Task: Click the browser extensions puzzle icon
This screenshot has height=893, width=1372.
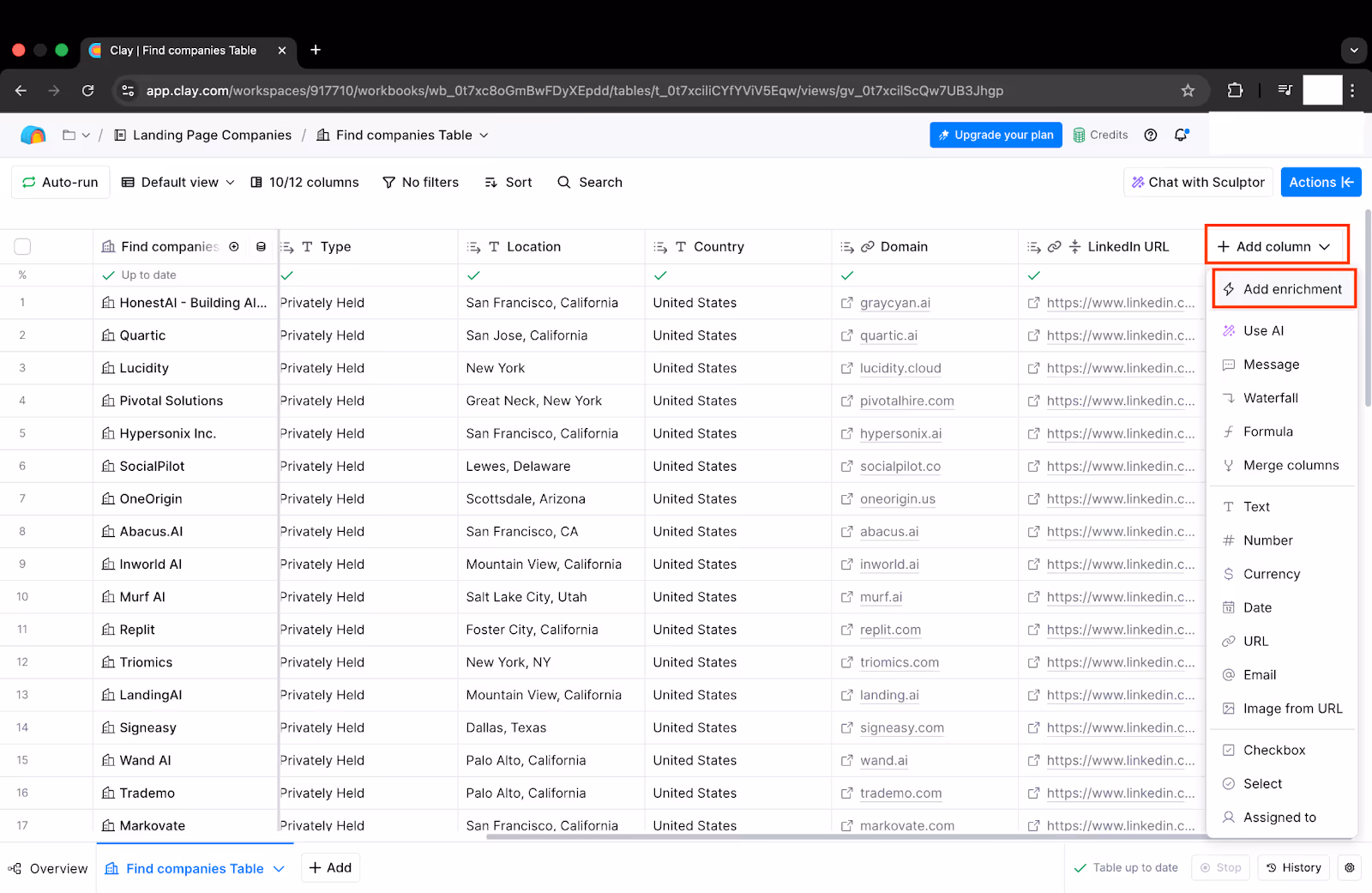Action: (x=1235, y=90)
